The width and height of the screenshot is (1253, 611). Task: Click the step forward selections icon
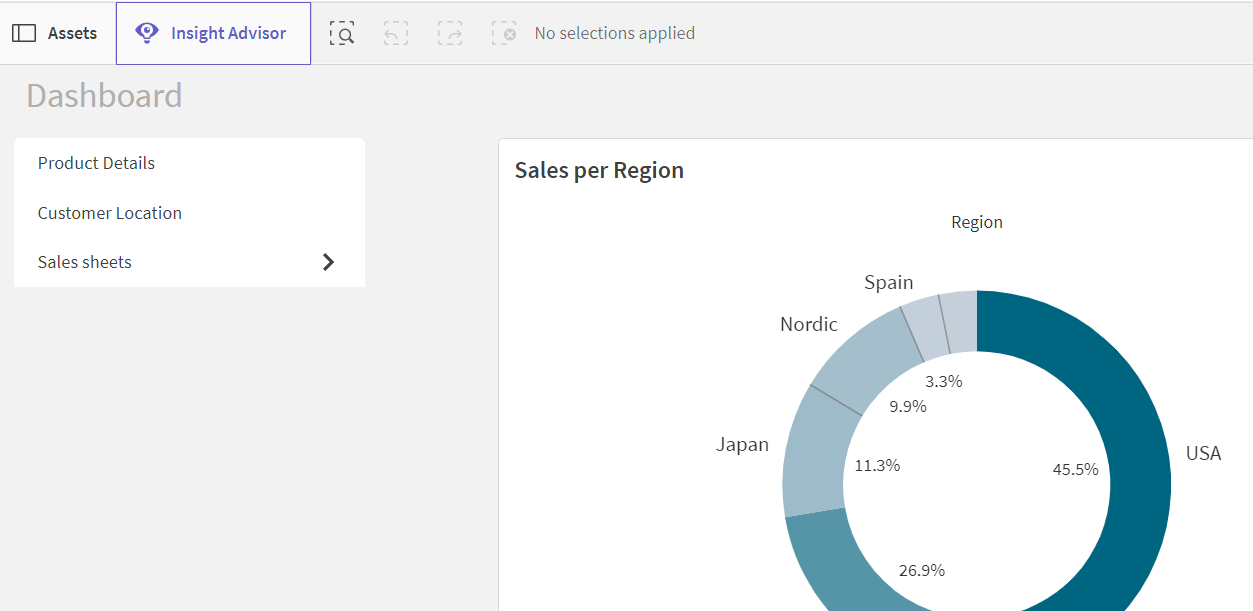[450, 33]
